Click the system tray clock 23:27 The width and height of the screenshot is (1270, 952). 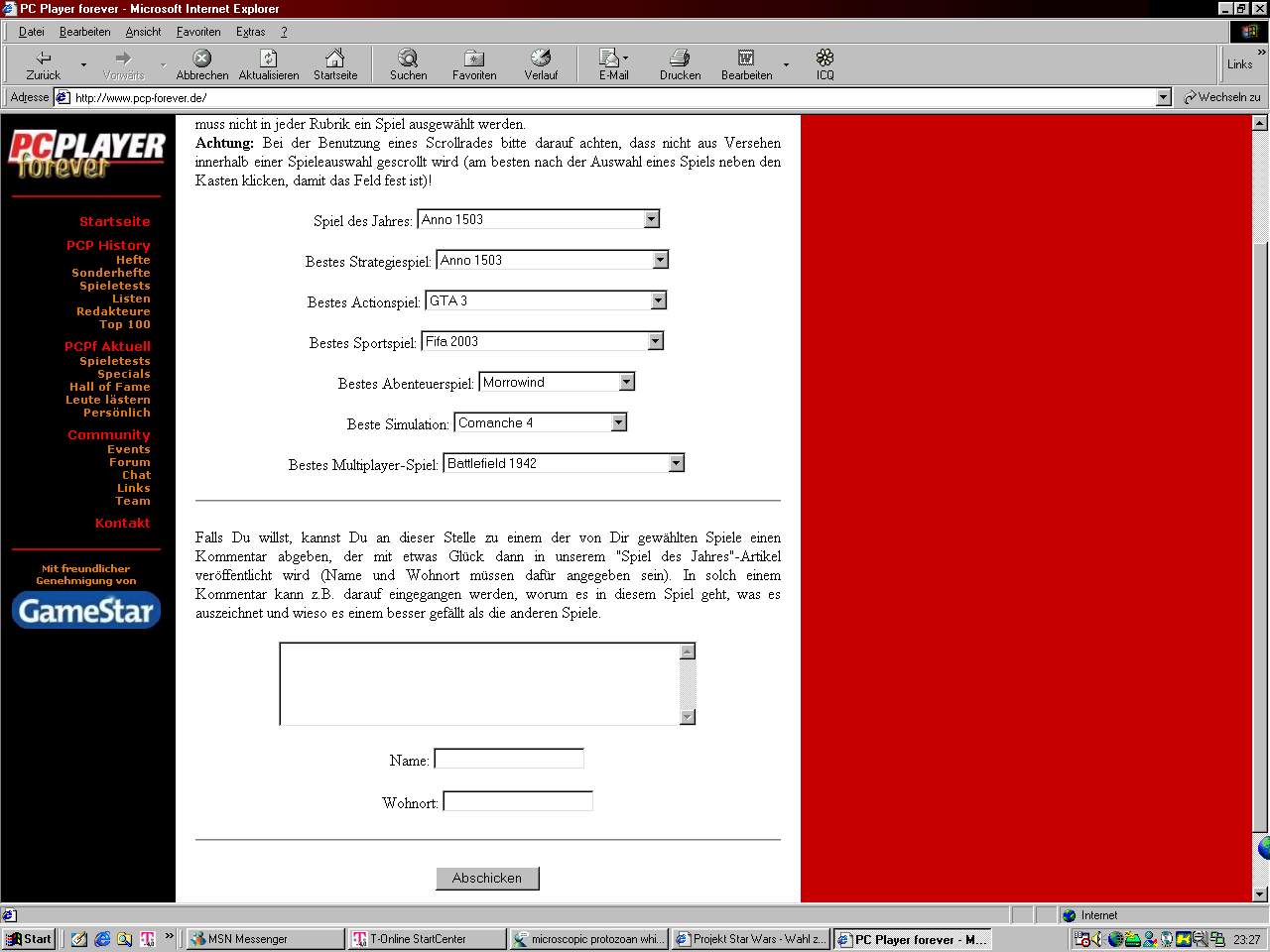point(1247,939)
